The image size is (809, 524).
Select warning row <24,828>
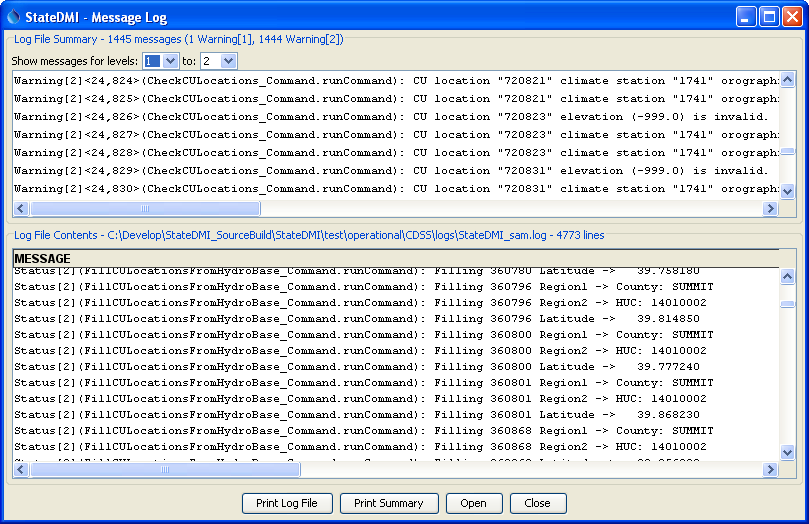pos(396,153)
